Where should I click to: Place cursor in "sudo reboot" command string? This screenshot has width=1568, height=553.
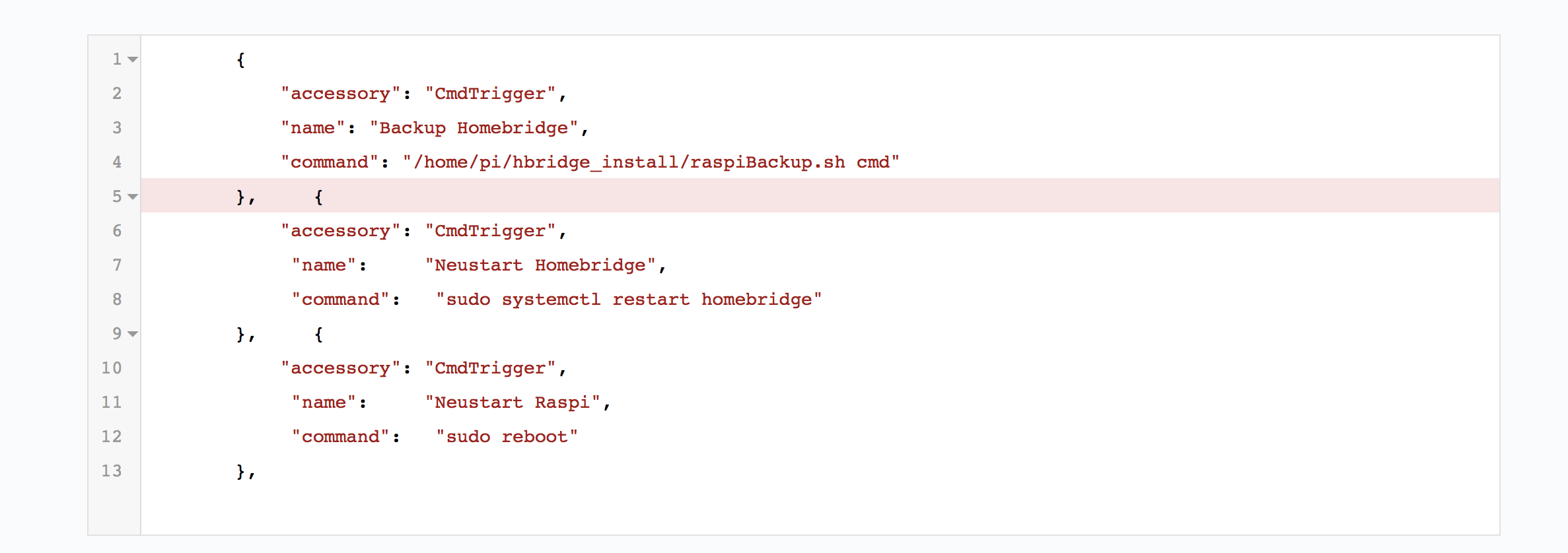[507, 437]
